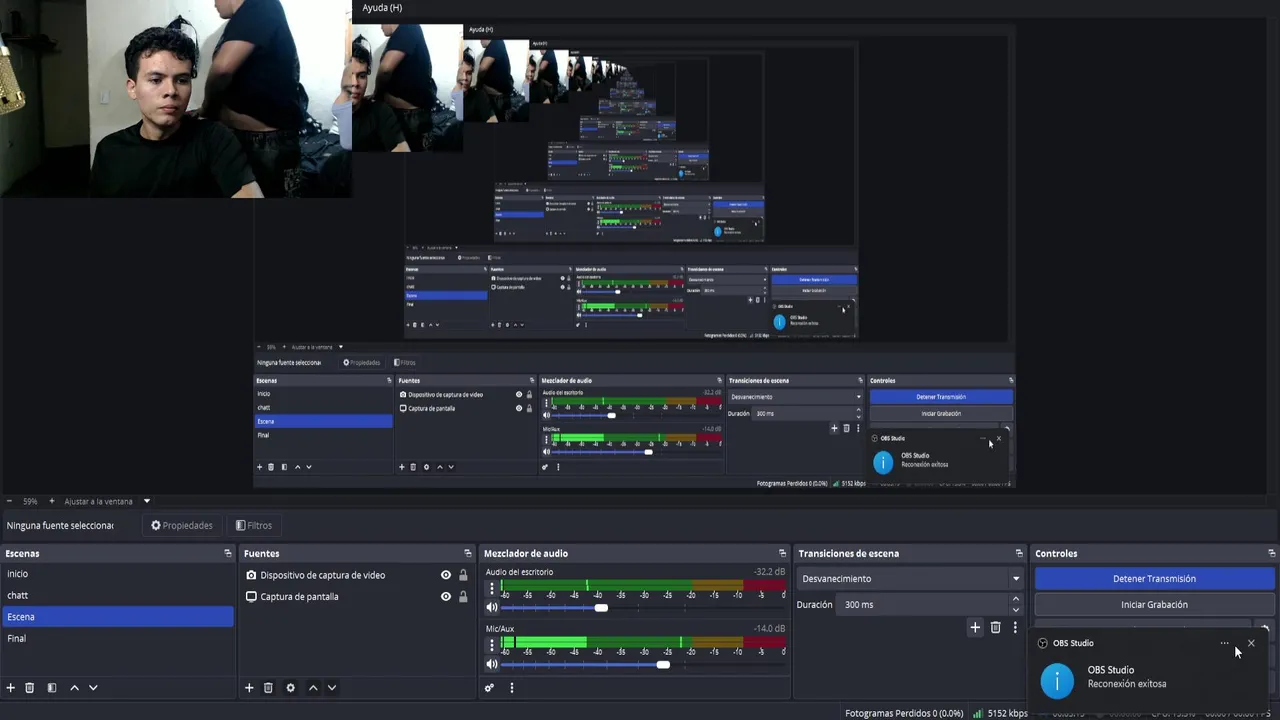Click Ninguna fuente seleccionada label
Viewport: 1280px width, 720px height.
(x=60, y=525)
